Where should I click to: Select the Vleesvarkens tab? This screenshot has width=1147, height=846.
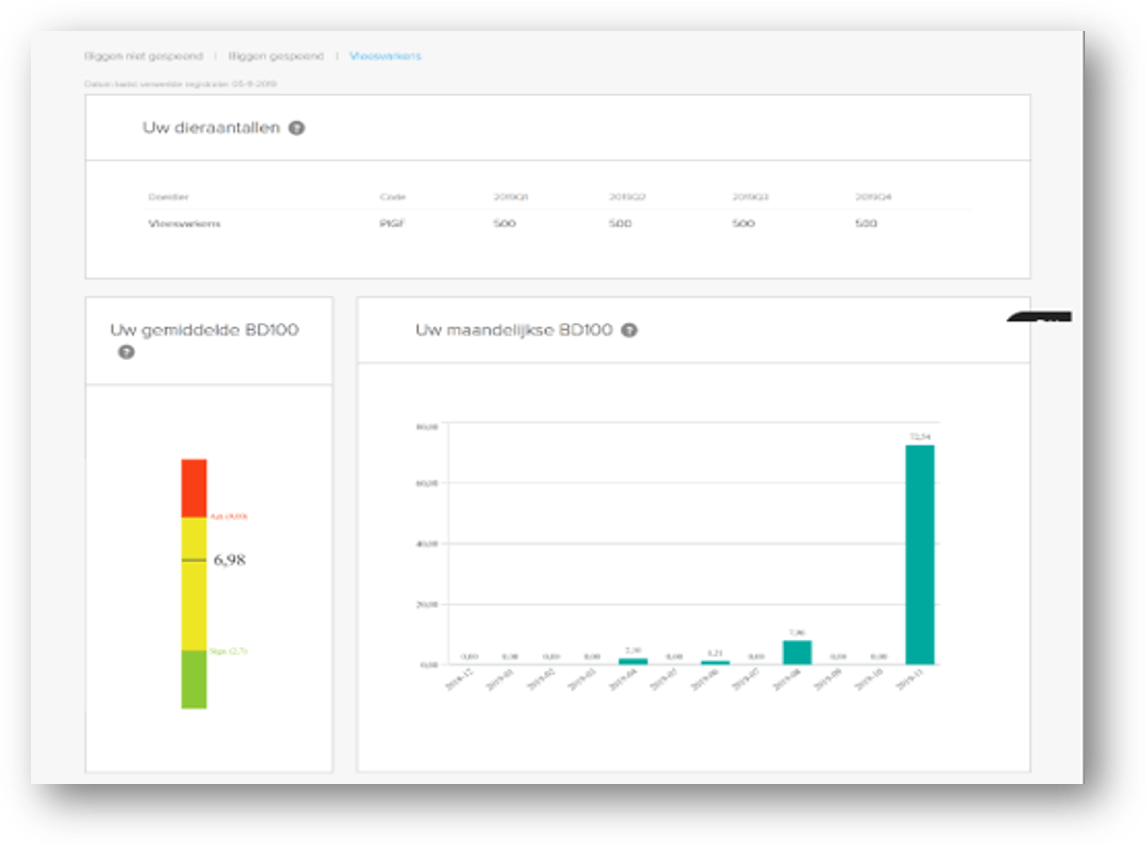click(x=385, y=56)
